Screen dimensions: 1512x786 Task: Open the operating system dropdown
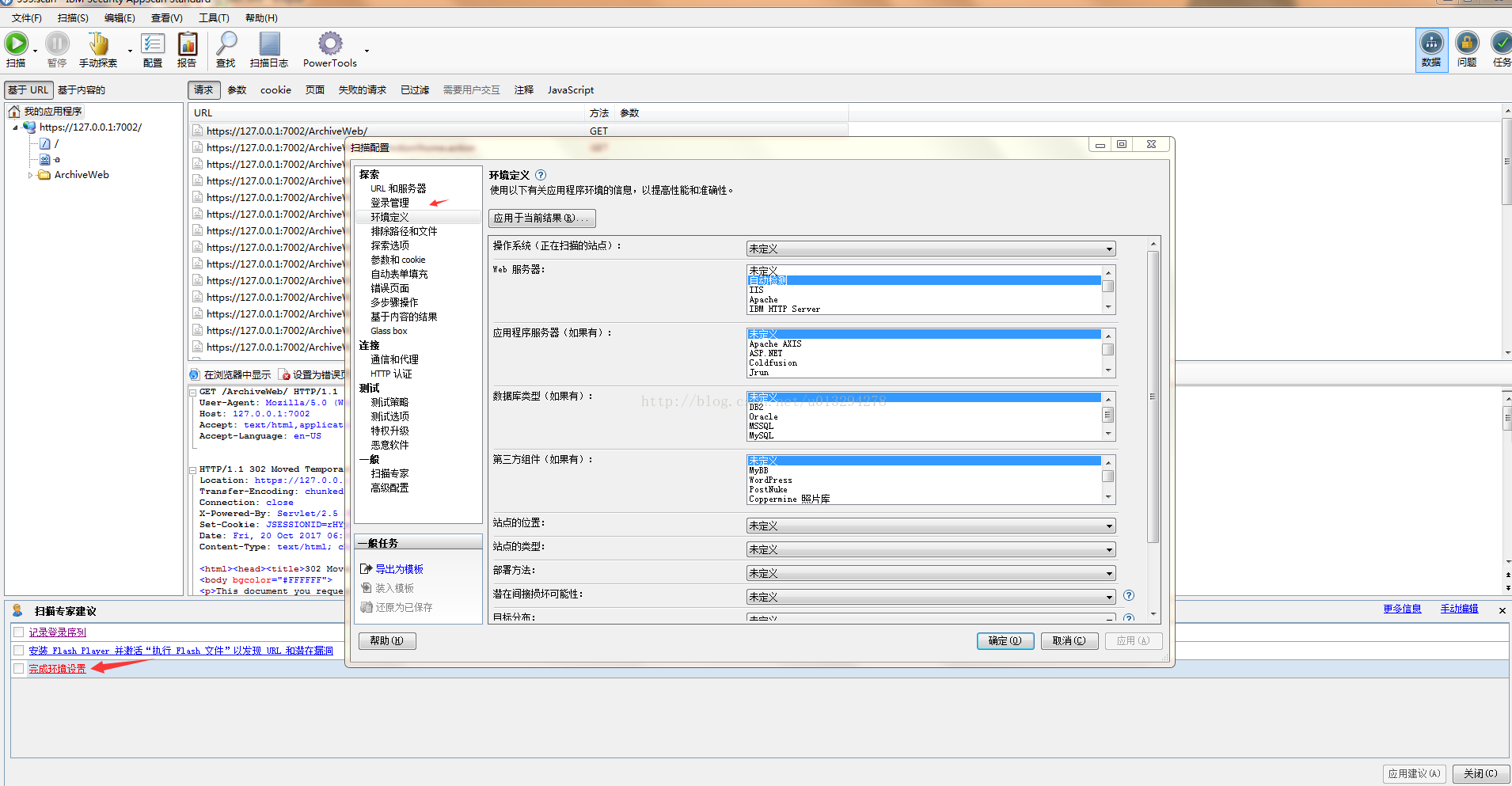point(931,249)
